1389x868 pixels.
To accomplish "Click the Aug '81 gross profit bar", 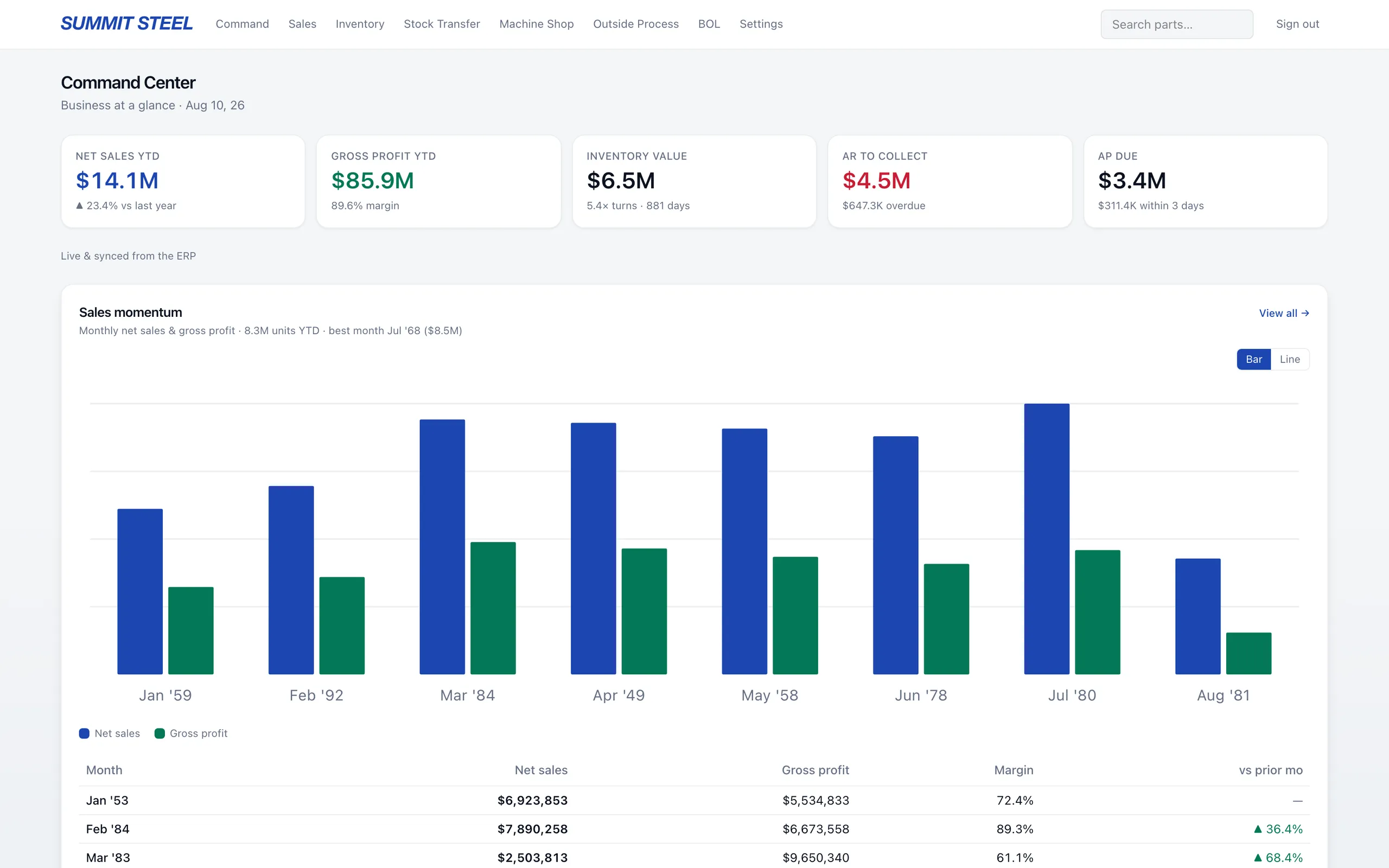I will point(1248,653).
